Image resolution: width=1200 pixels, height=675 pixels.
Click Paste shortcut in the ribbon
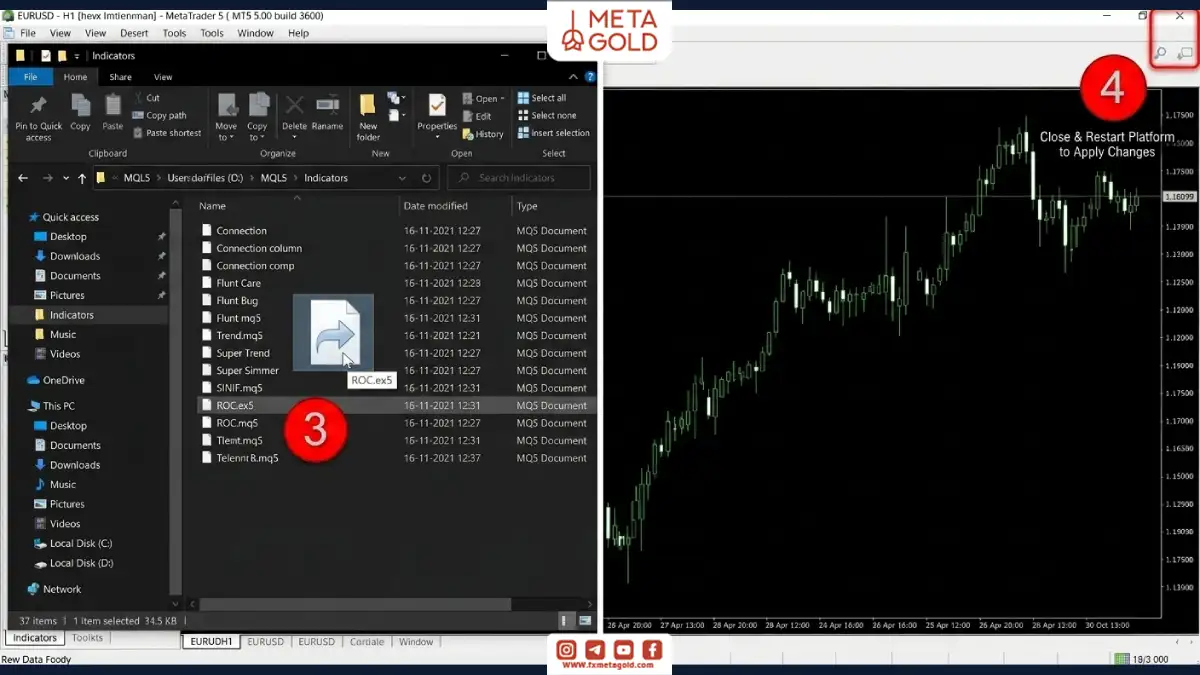coord(166,133)
